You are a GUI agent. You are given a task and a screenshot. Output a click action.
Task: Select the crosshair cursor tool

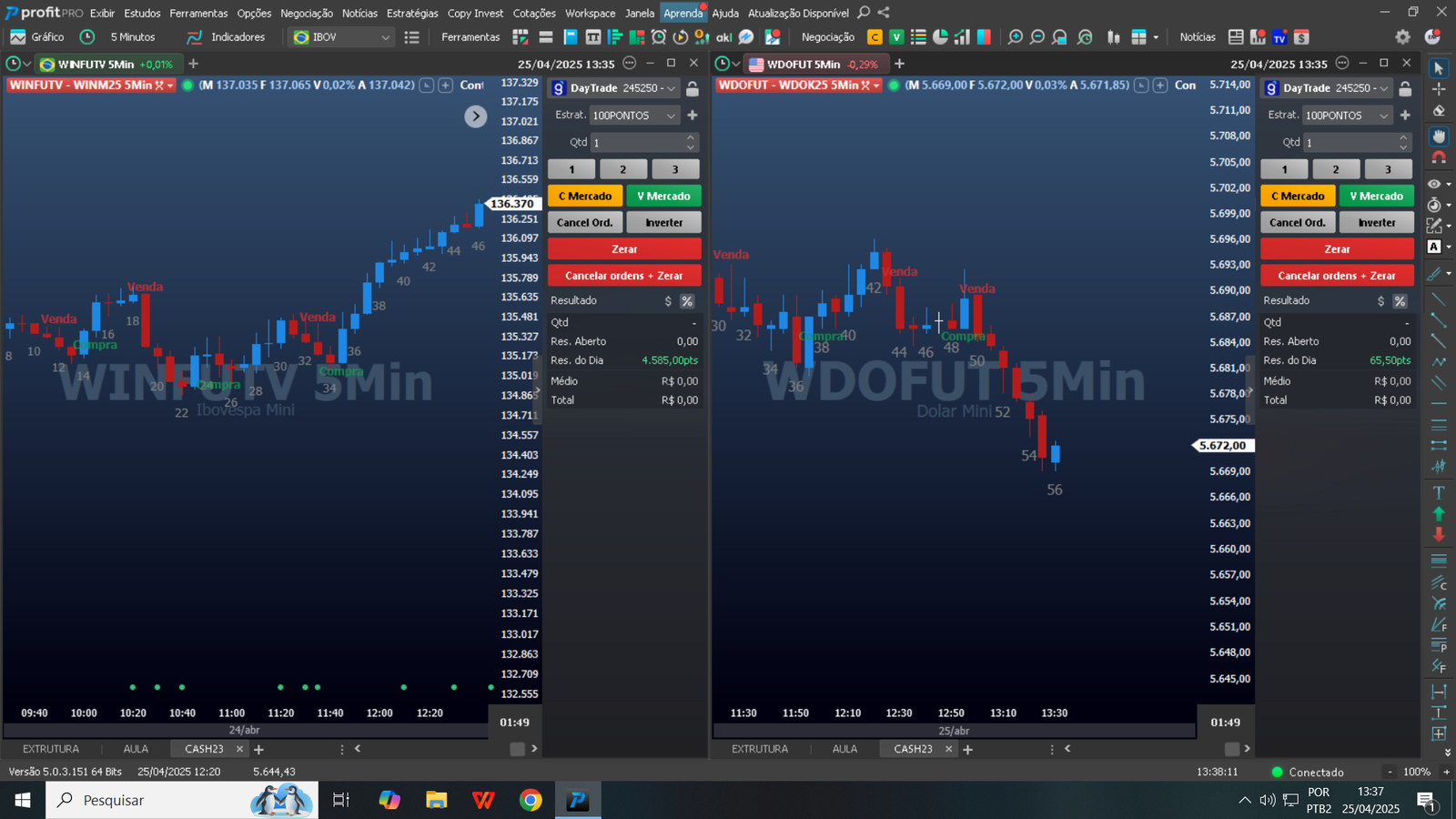[1439, 89]
